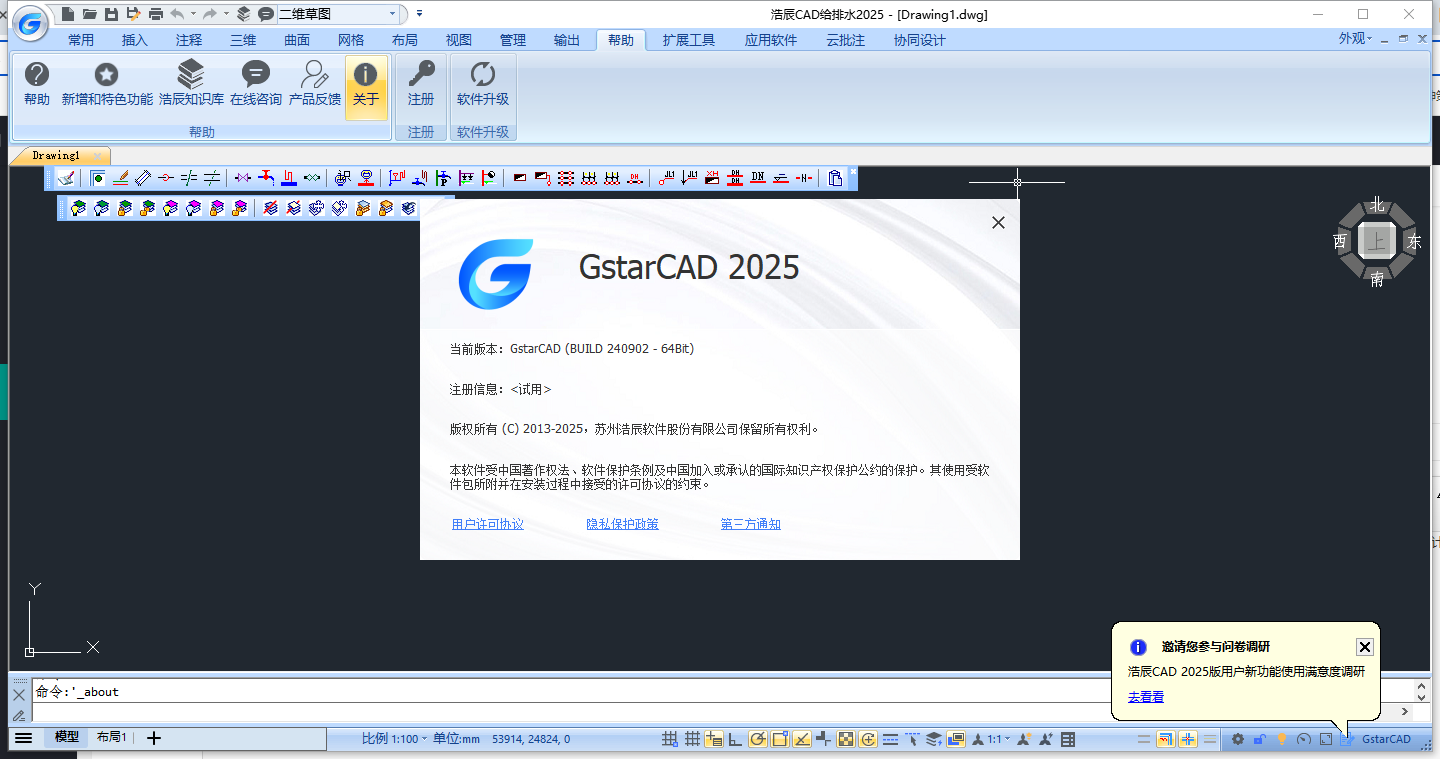Screen dimensions: 1440x759
Task: Close the GstarCAD 2025 about dialog
Action: click(x=998, y=223)
